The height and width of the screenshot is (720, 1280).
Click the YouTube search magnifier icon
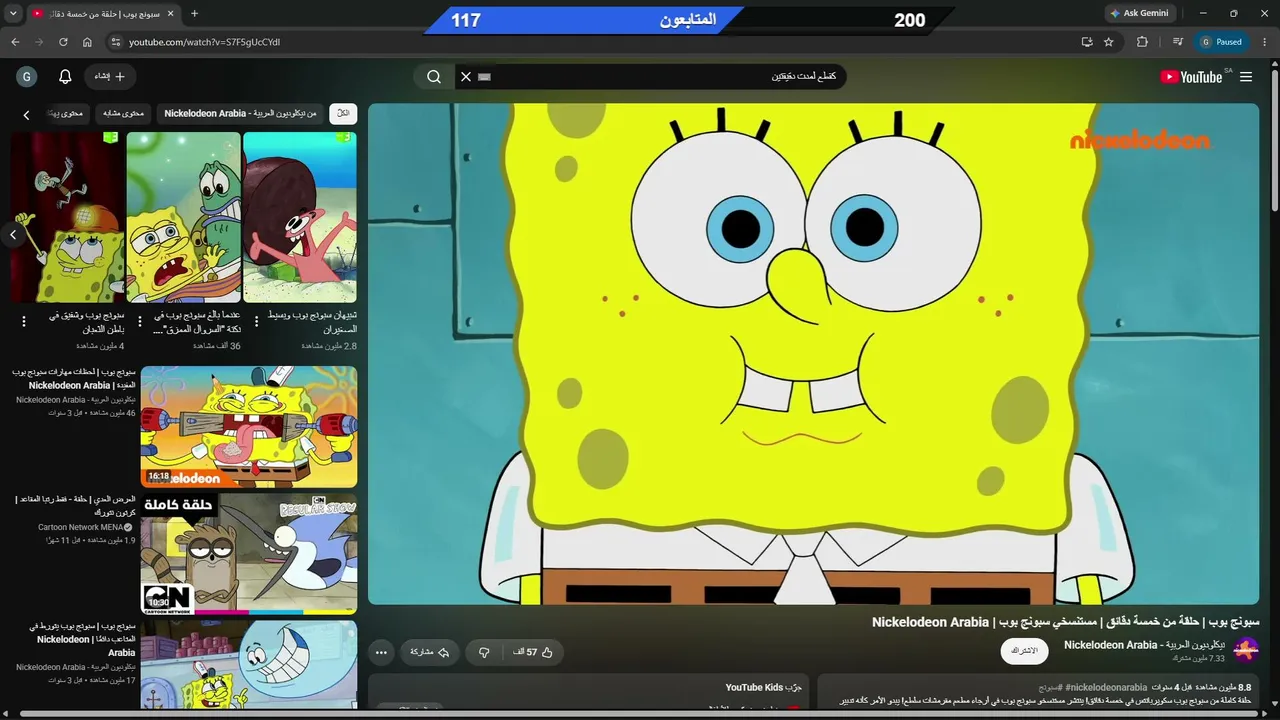(434, 77)
